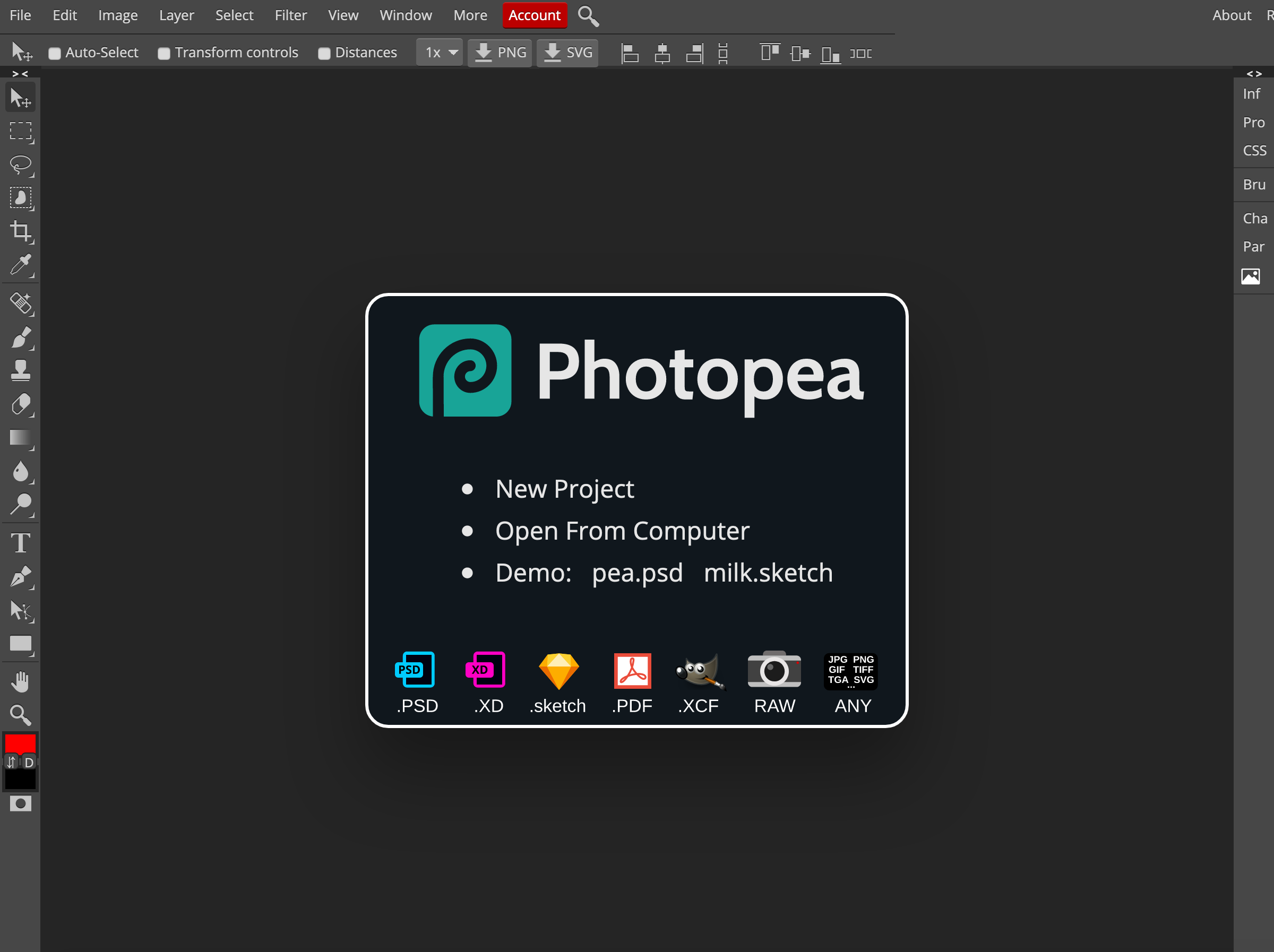Open the Select menu
This screenshot has width=1274, height=952.
[235, 15]
